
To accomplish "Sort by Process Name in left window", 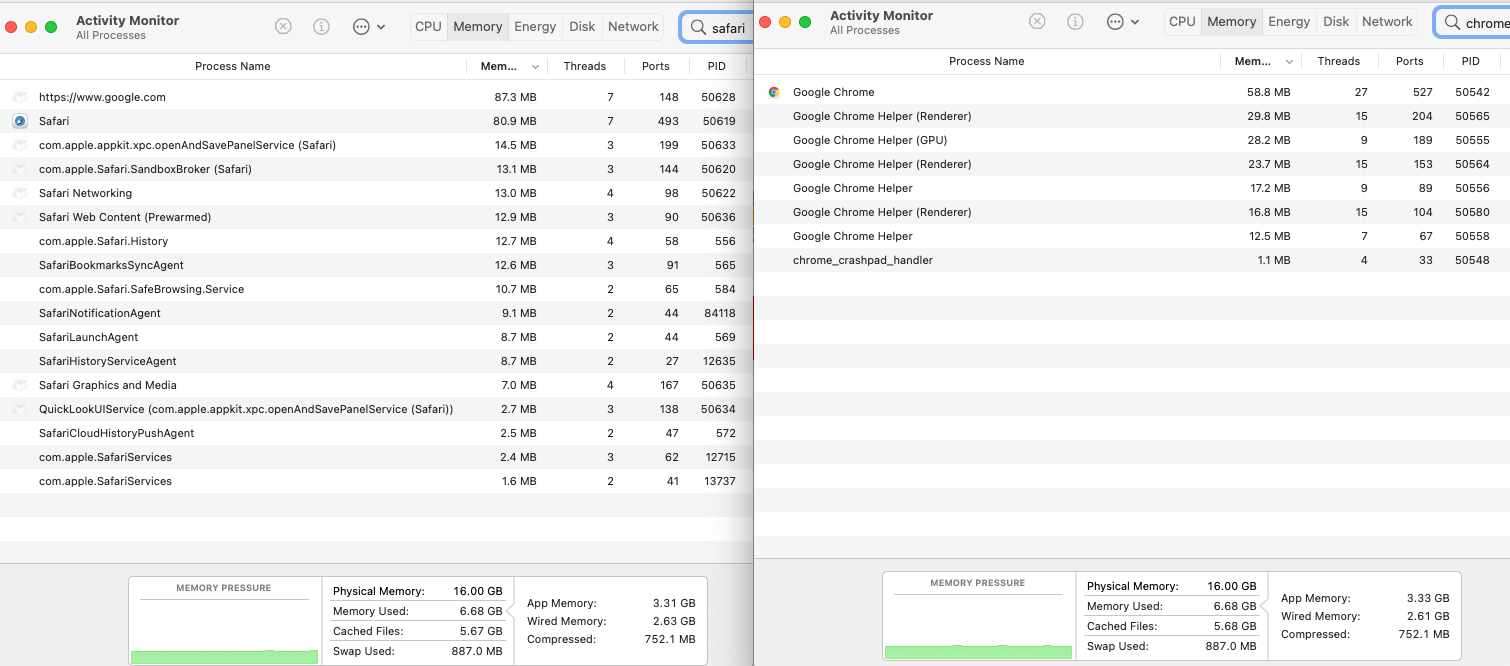I will click(x=233, y=66).
